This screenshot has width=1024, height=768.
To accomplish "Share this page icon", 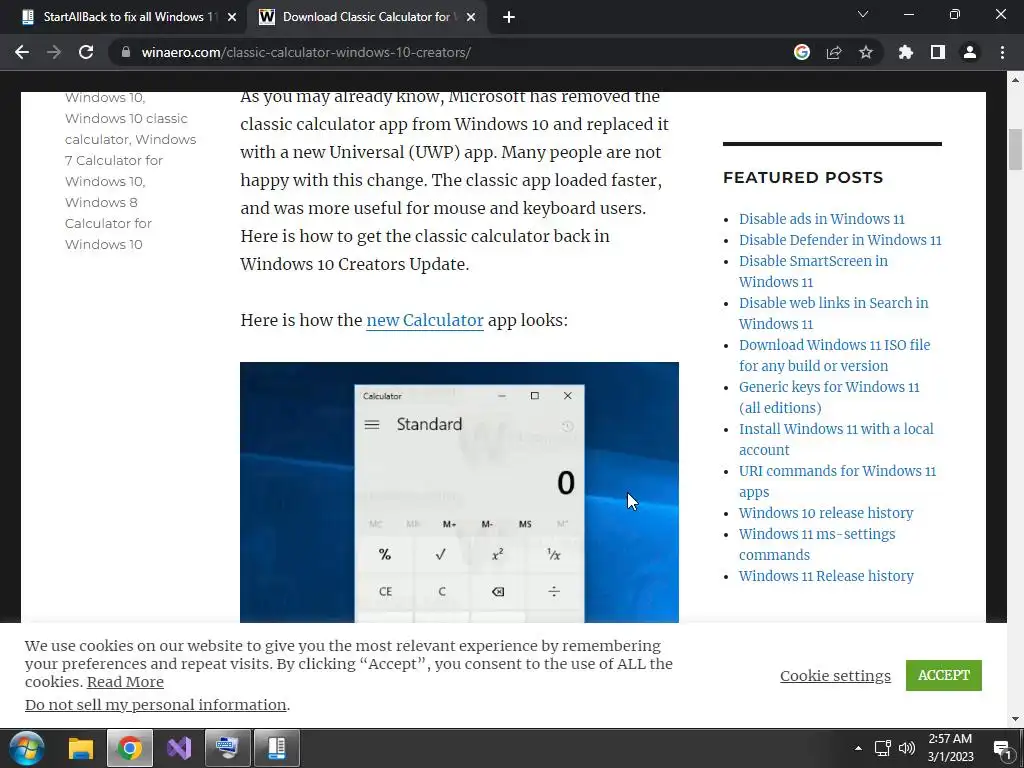I will coord(834,52).
